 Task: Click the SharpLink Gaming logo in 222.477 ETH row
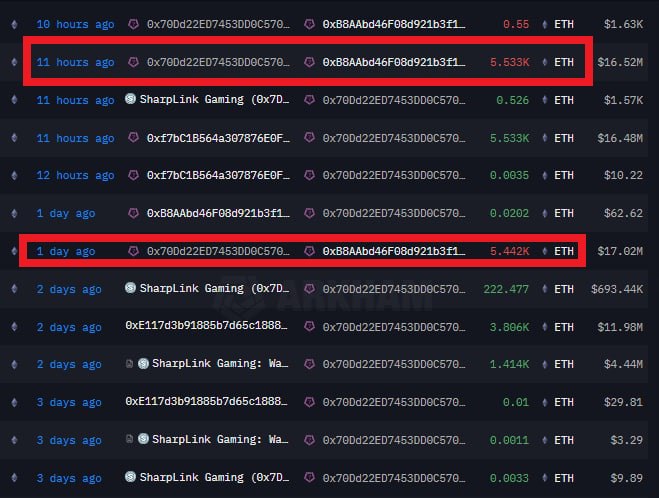130,288
